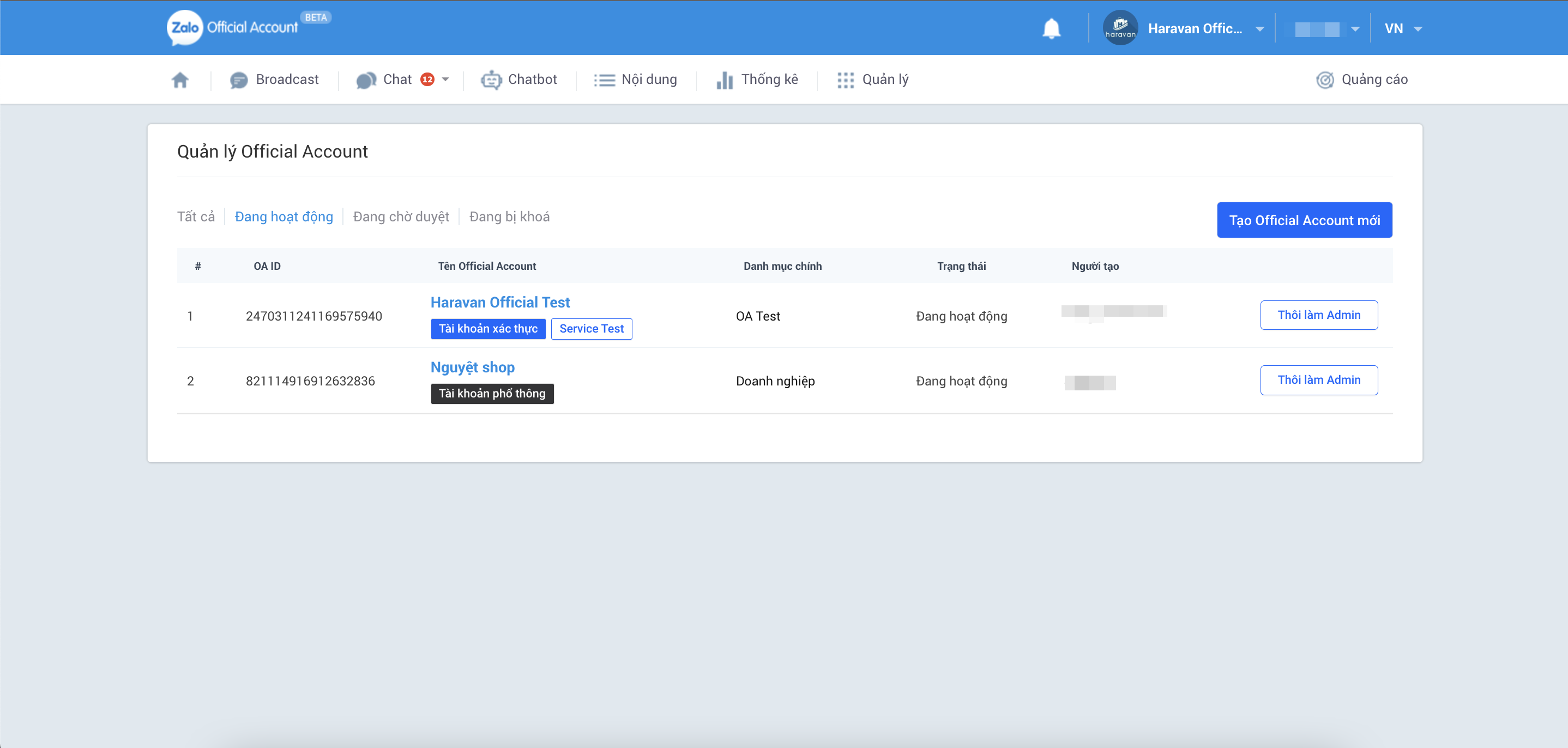Click the Nội dung list icon
Image resolution: width=1568 pixels, height=748 pixels.
[x=605, y=80]
